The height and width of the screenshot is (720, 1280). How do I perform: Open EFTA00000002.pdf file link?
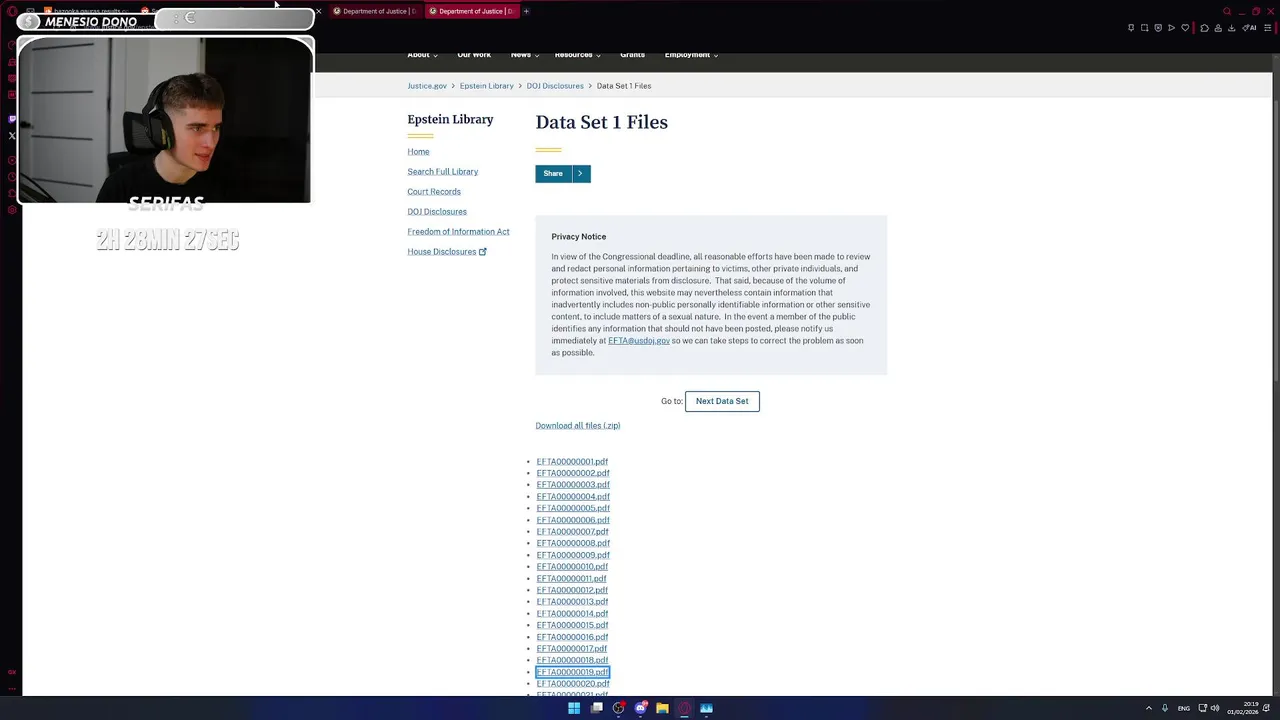pos(573,473)
